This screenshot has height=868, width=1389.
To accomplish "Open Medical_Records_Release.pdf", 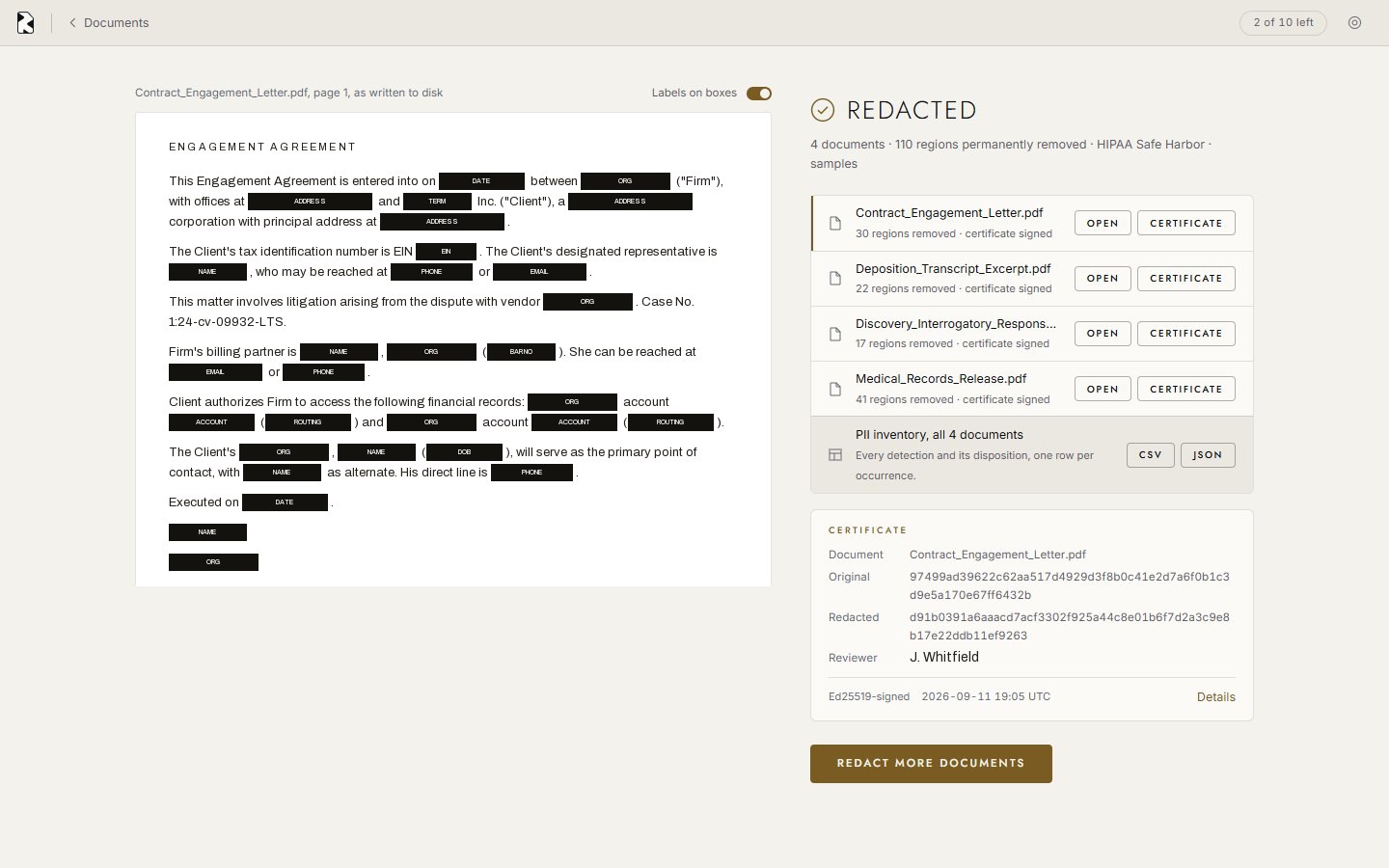I will (x=1103, y=390).
